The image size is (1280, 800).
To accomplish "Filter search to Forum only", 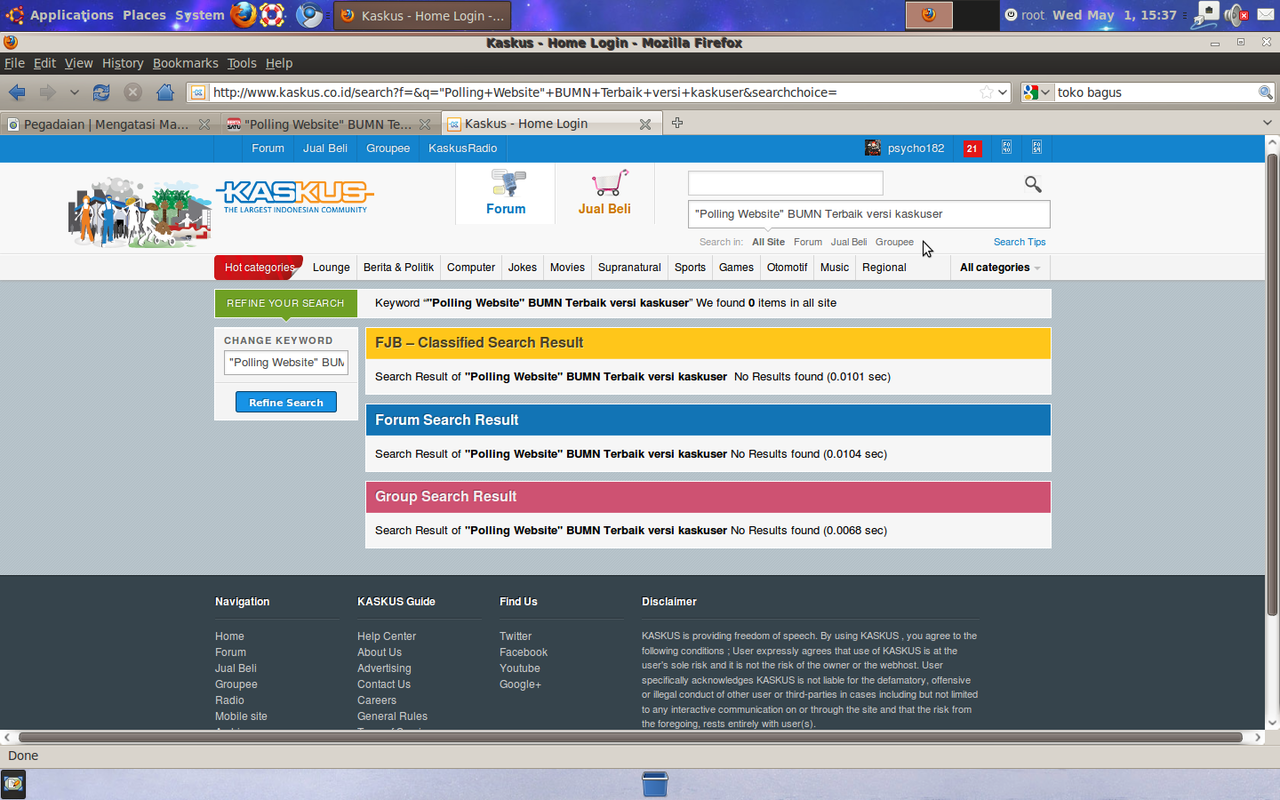I will pos(808,242).
